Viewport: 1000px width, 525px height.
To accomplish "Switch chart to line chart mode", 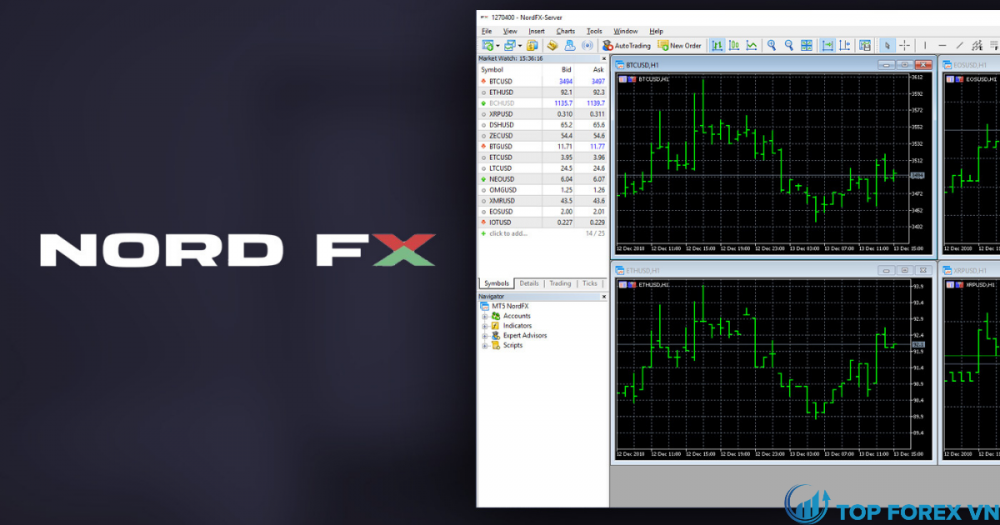I will click(x=751, y=45).
